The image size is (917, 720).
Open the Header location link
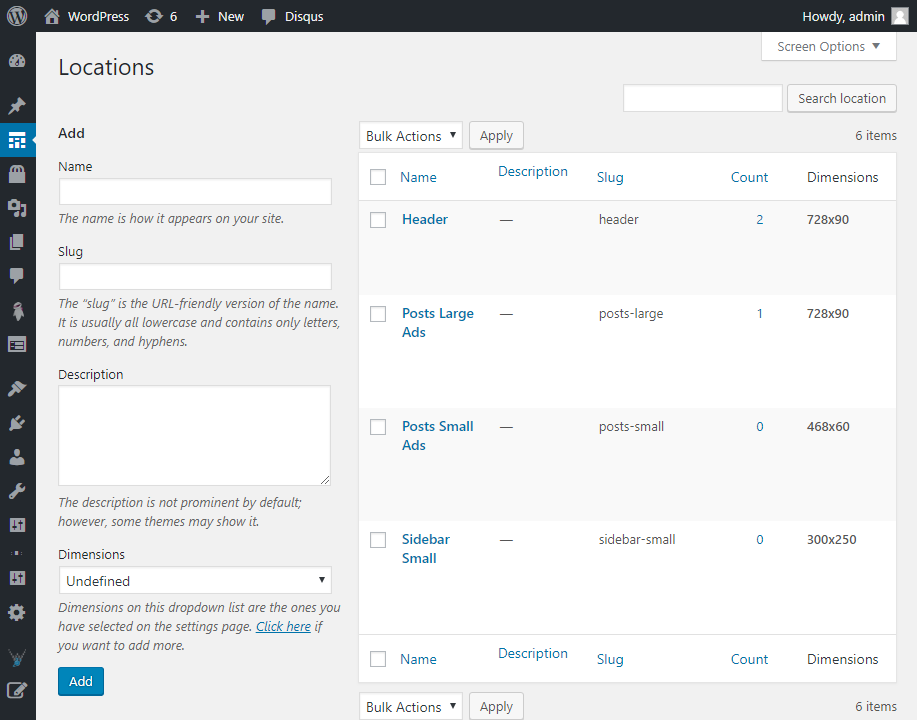(x=425, y=219)
